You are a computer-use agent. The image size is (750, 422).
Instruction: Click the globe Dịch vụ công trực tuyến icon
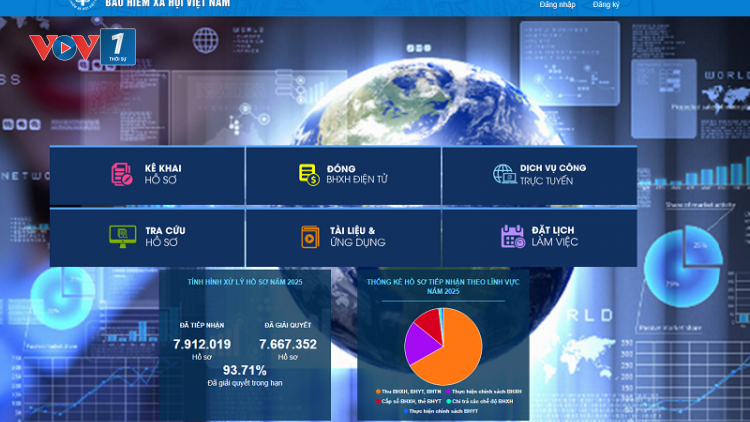pyautogui.click(x=504, y=174)
